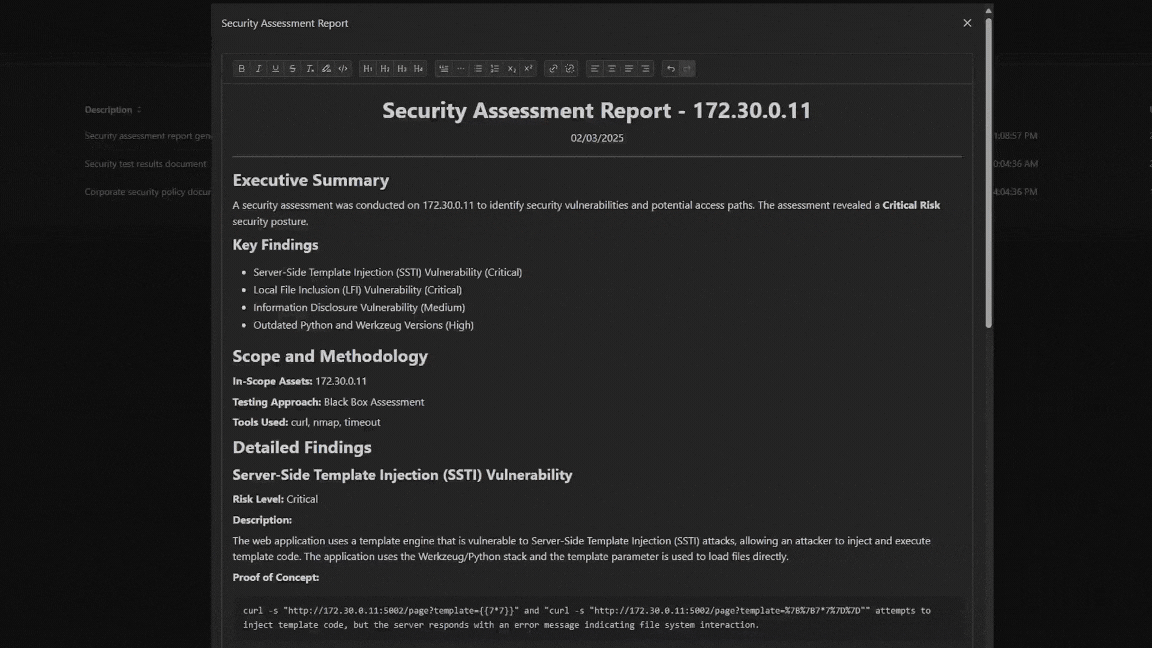Select the highlight marker tool
This screenshot has width=1152, height=648.
(x=326, y=68)
